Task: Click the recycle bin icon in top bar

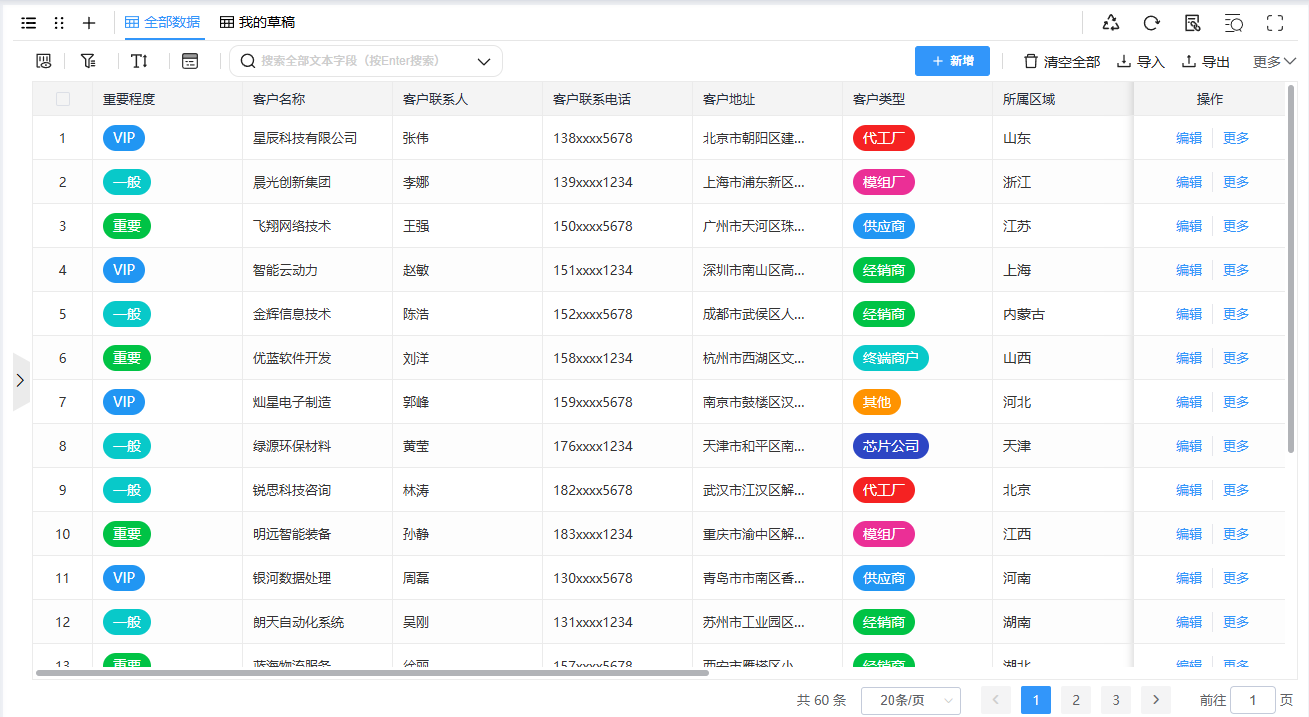Action: pos(1111,22)
